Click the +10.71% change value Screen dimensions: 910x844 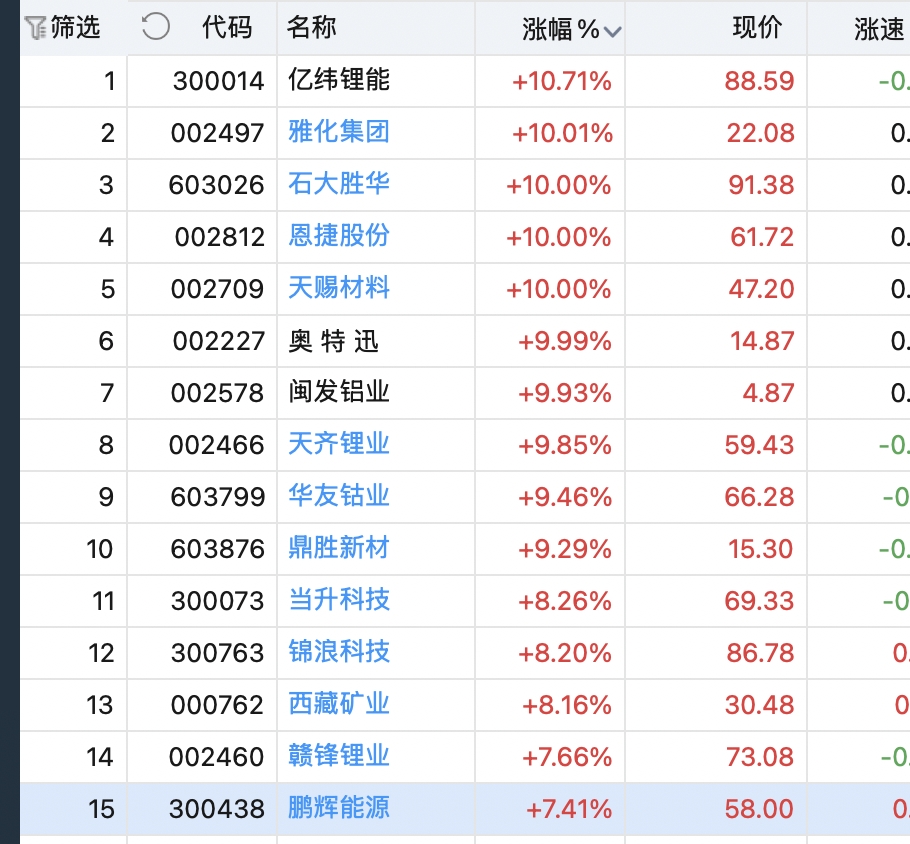(562, 81)
